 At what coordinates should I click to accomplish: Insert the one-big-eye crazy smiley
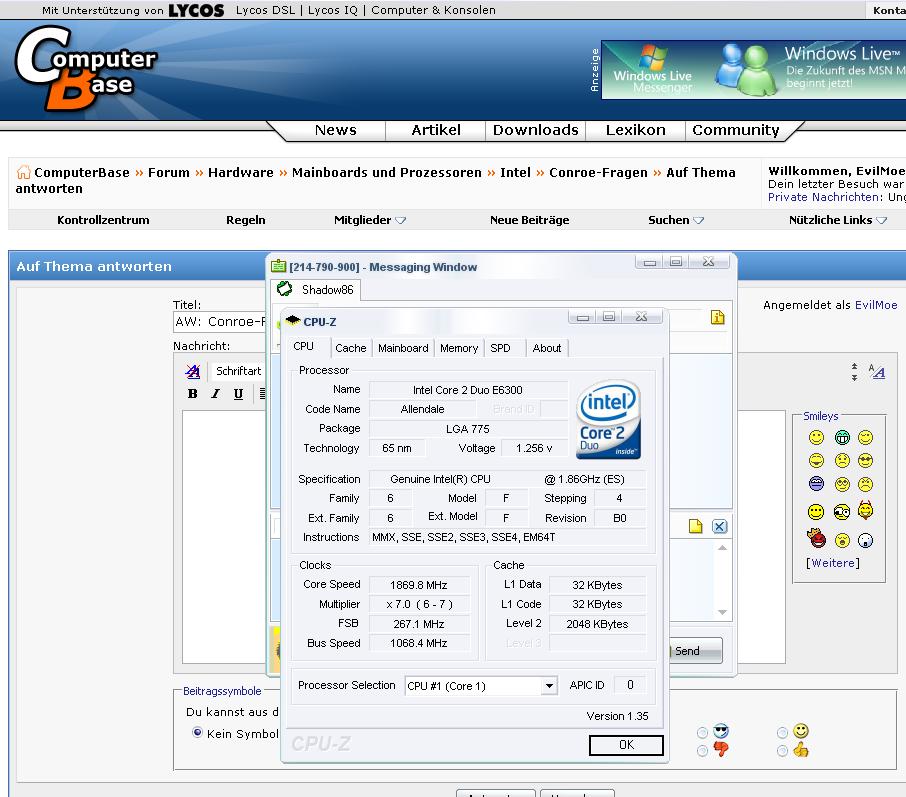[x=842, y=511]
